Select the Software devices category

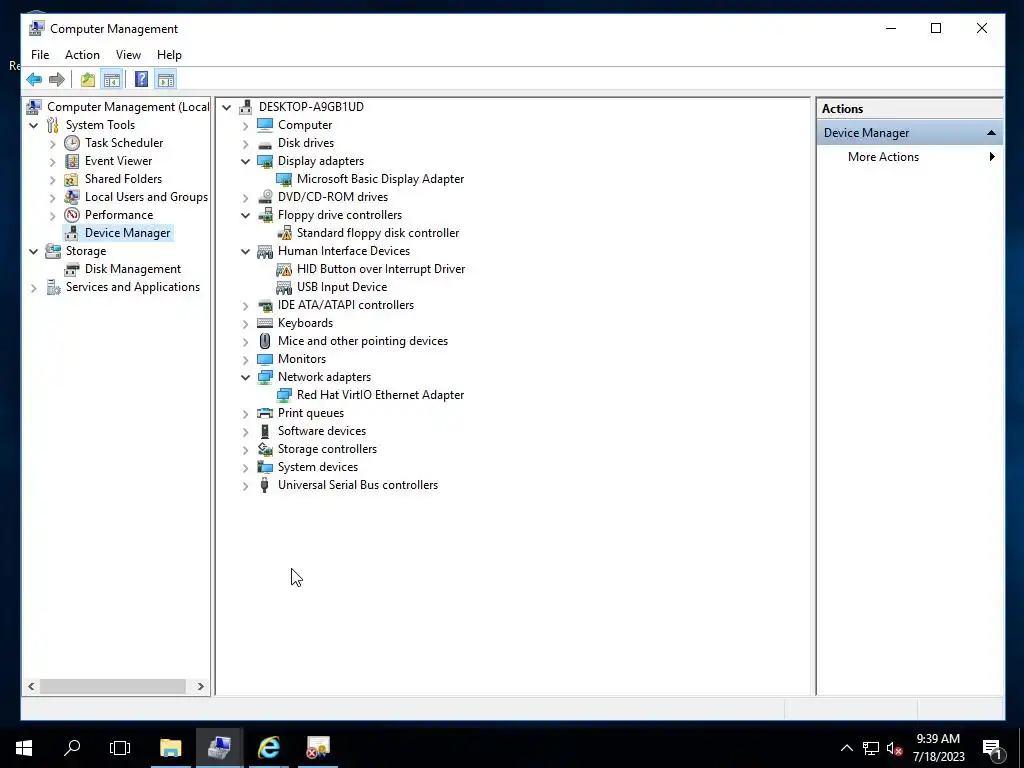322,431
